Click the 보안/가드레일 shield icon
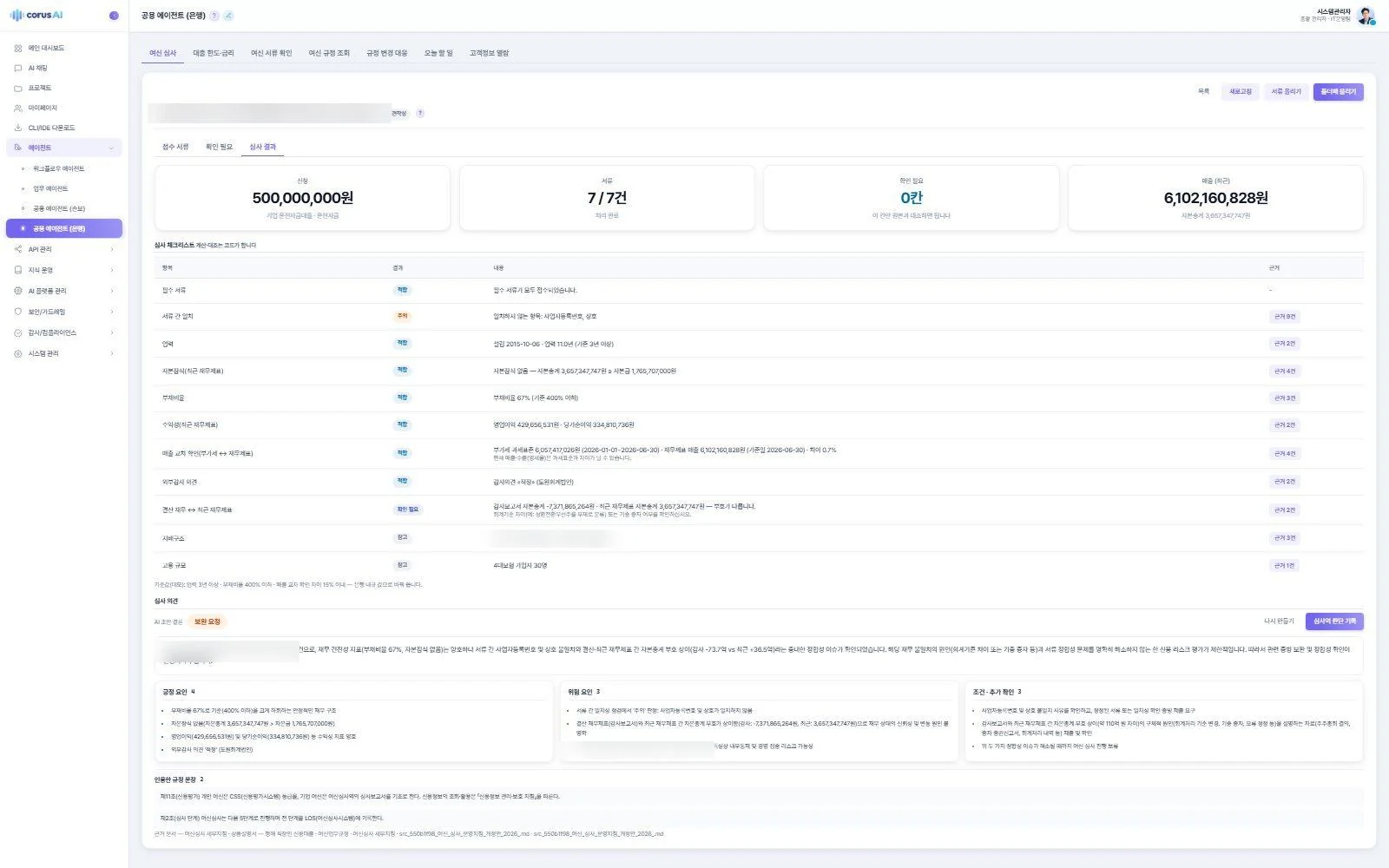 [x=18, y=312]
